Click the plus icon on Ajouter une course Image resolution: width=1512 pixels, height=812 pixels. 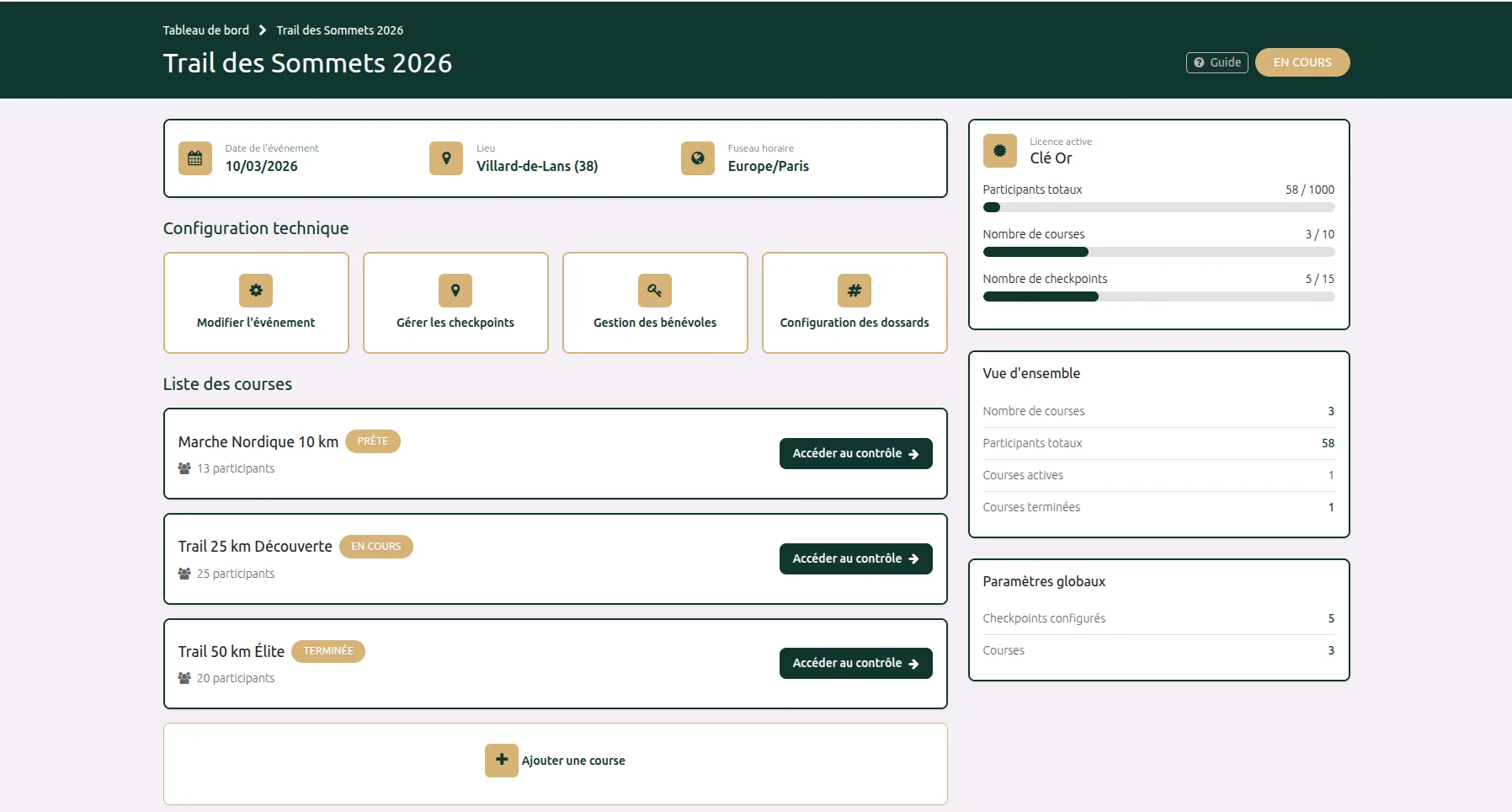[x=502, y=760]
